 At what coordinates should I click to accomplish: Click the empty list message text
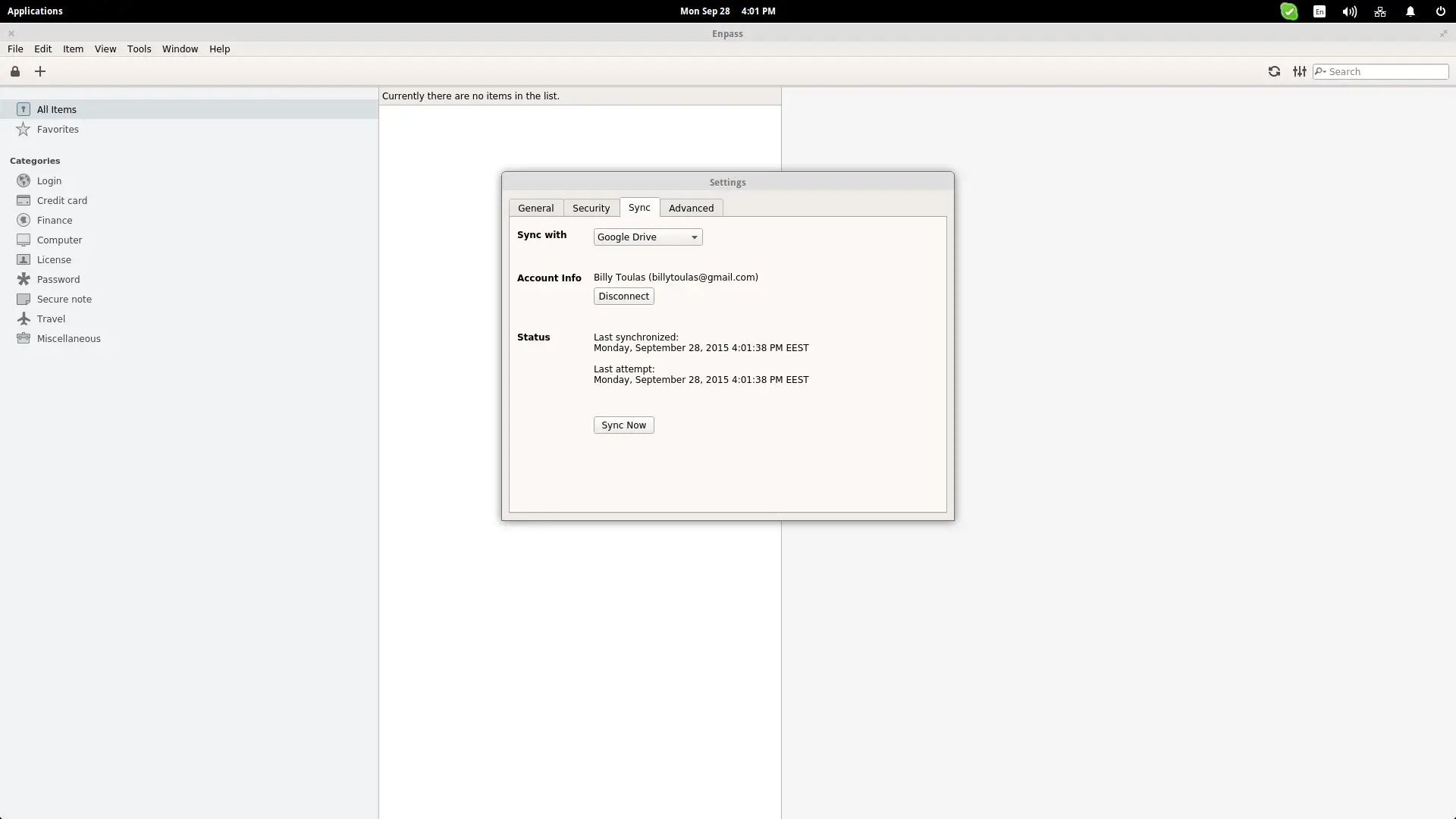point(471,96)
